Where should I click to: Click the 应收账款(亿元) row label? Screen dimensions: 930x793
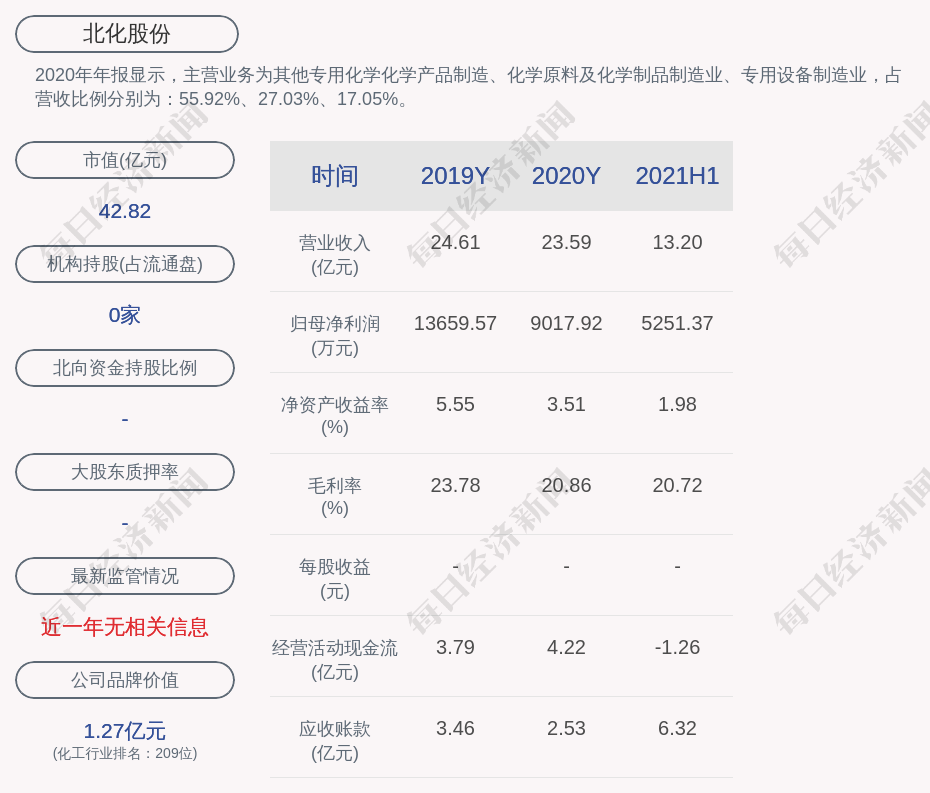pos(335,741)
